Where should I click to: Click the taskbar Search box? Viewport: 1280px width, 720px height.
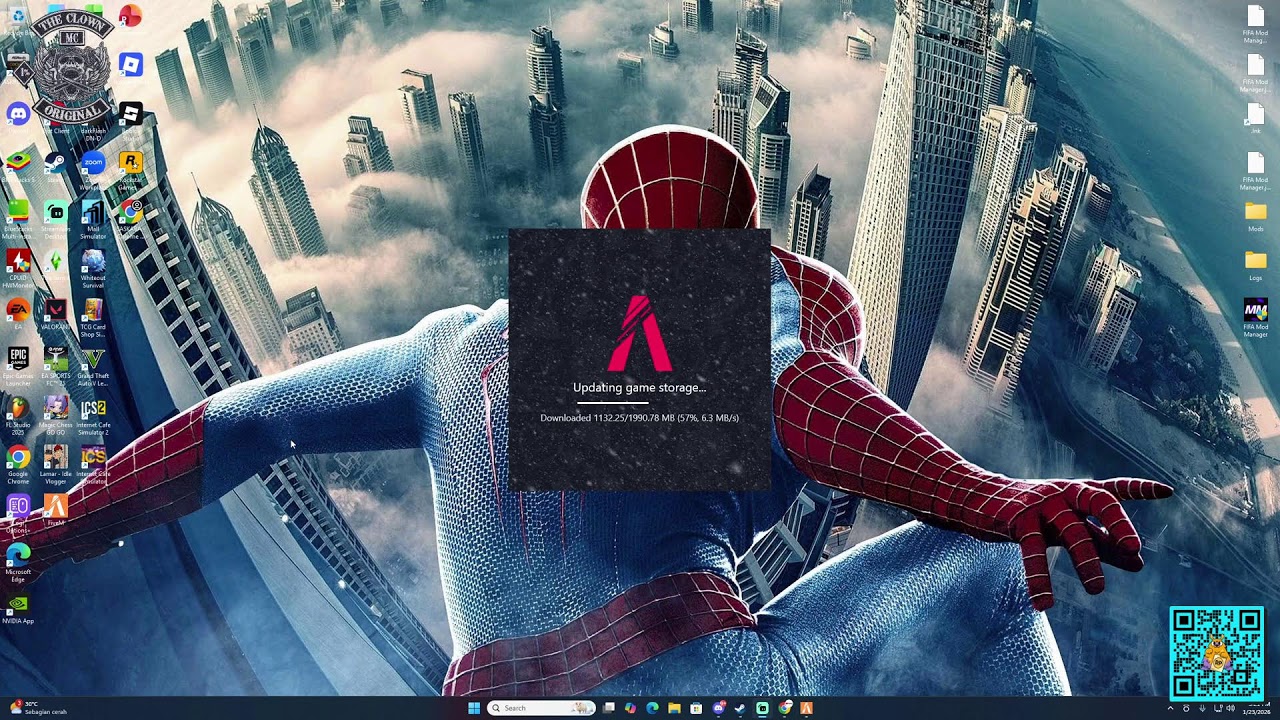click(540, 708)
